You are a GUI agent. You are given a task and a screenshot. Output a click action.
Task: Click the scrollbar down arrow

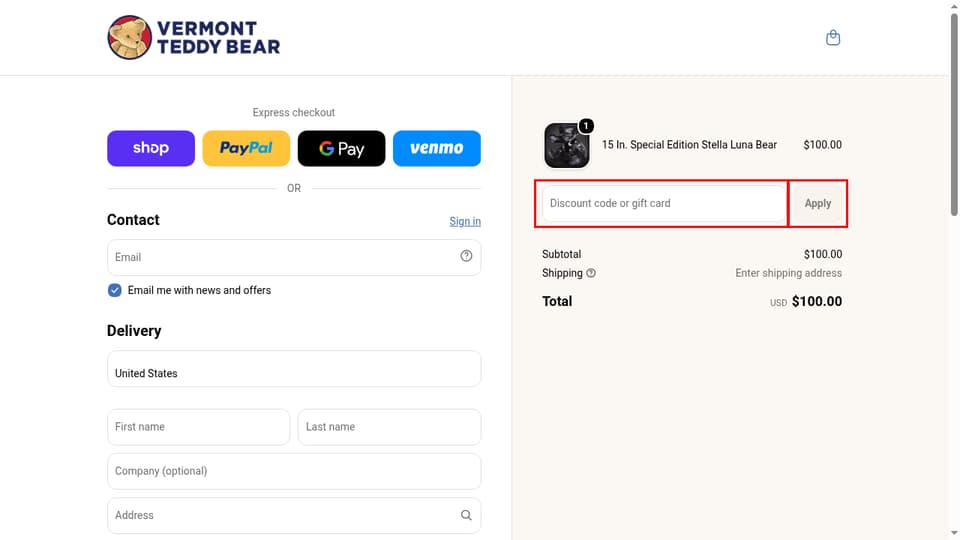(954, 534)
